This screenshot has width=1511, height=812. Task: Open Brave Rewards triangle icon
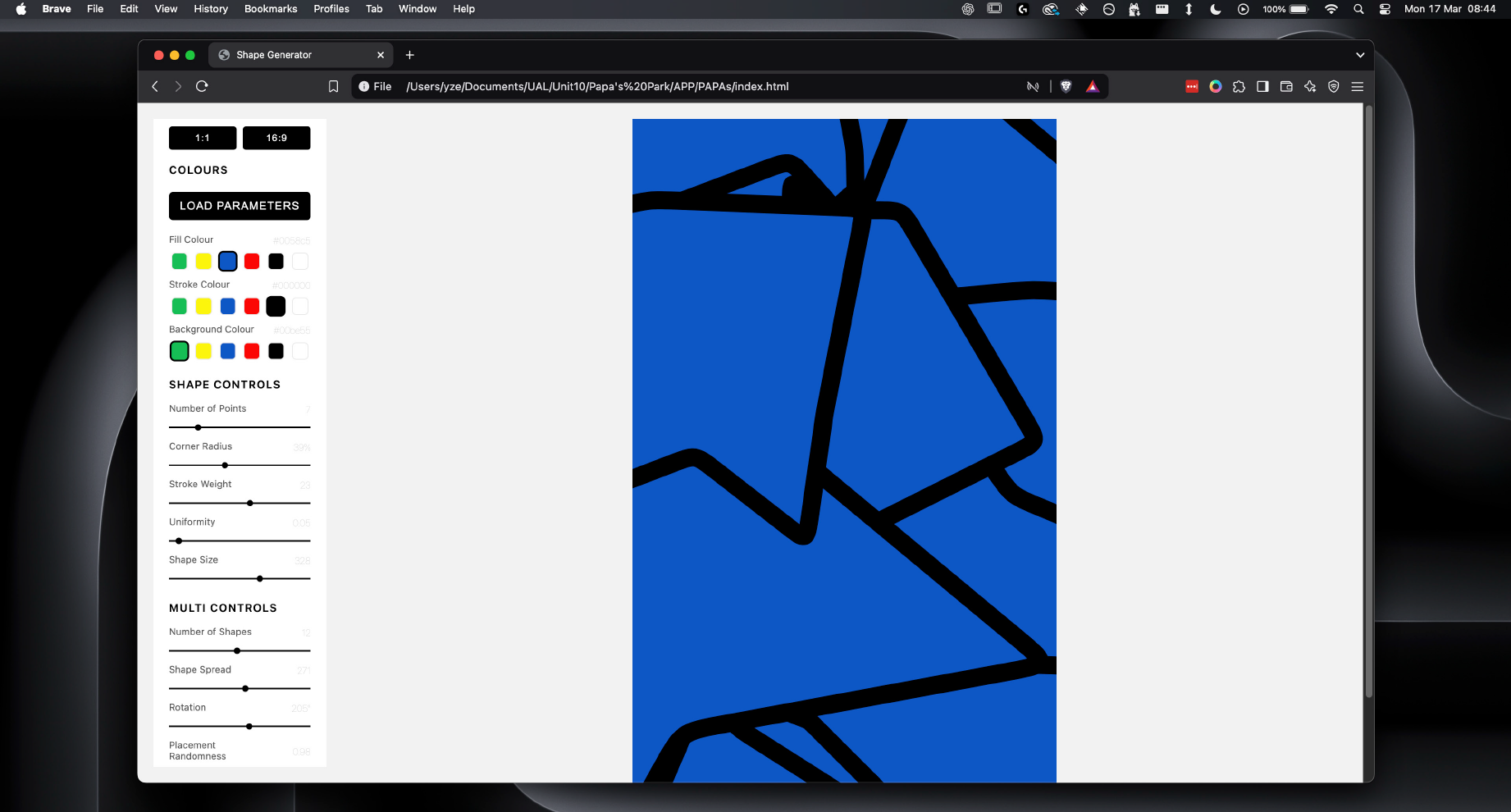click(x=1093, y=86)
